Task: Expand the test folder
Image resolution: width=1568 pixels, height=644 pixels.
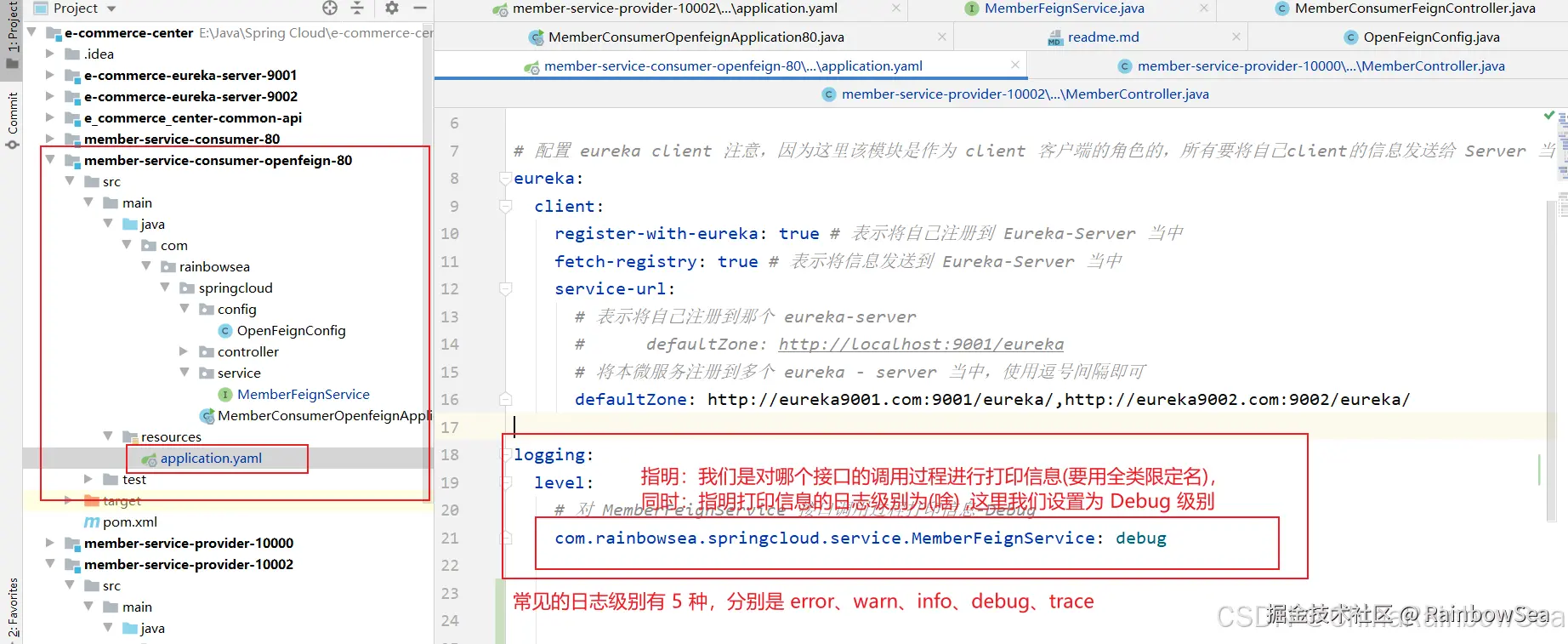Action: click(88, 479)
